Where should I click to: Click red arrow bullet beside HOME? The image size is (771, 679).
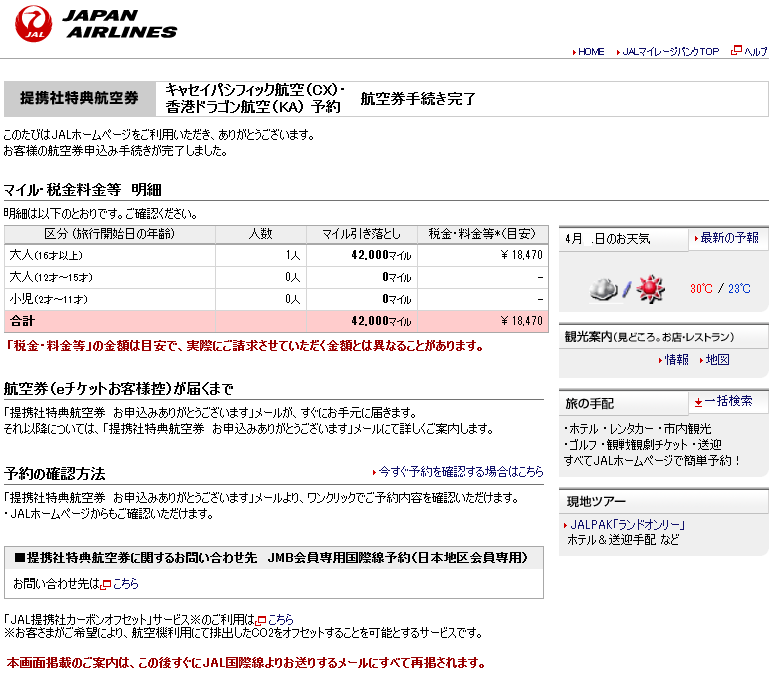point(574,52)
